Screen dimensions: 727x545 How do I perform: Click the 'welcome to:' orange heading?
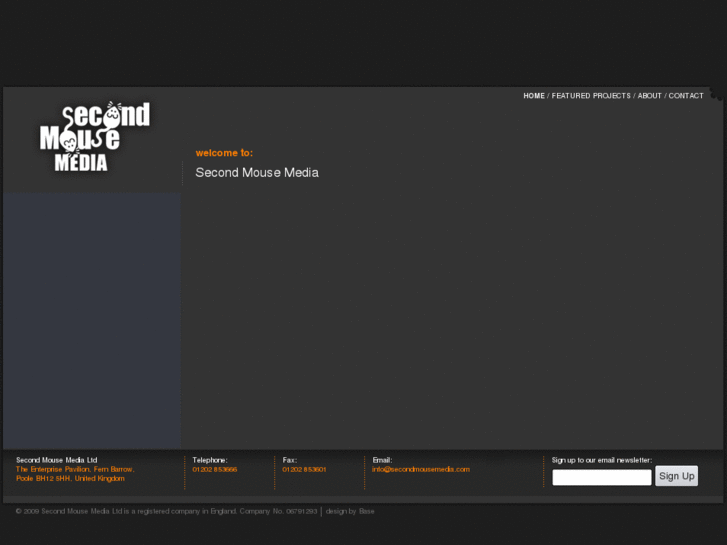(x=224, y=153)
